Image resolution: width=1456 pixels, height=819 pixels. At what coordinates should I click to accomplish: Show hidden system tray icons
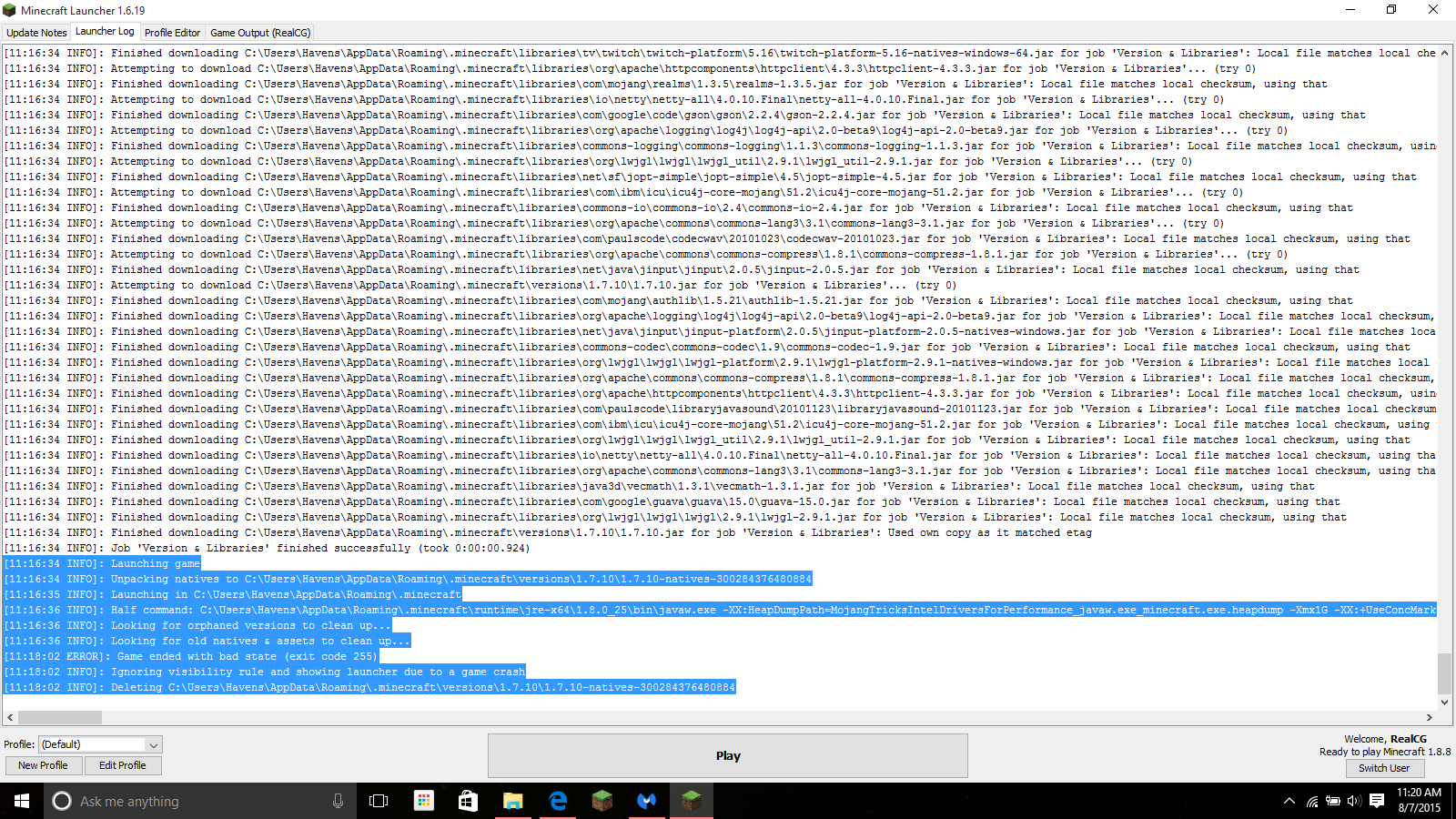coord(1289,801)
